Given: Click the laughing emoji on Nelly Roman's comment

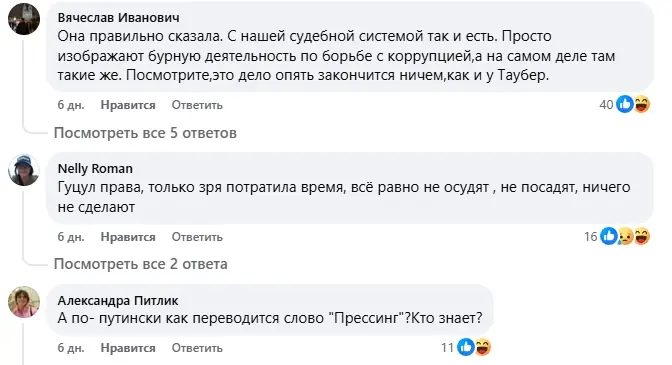Looking at the screenshot, I should pyautogui.click(x=641, y=236).
